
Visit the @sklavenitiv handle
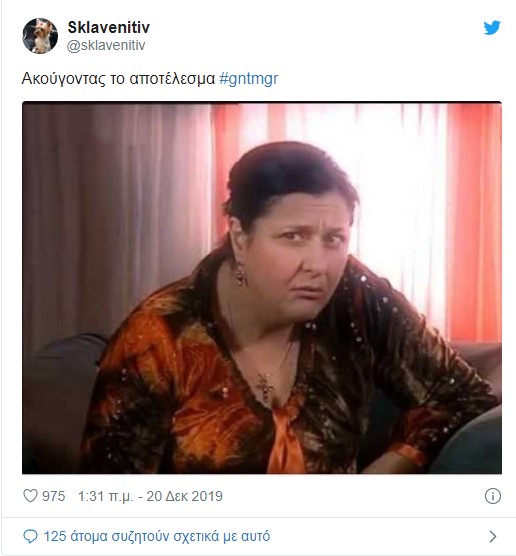(106, 45)
